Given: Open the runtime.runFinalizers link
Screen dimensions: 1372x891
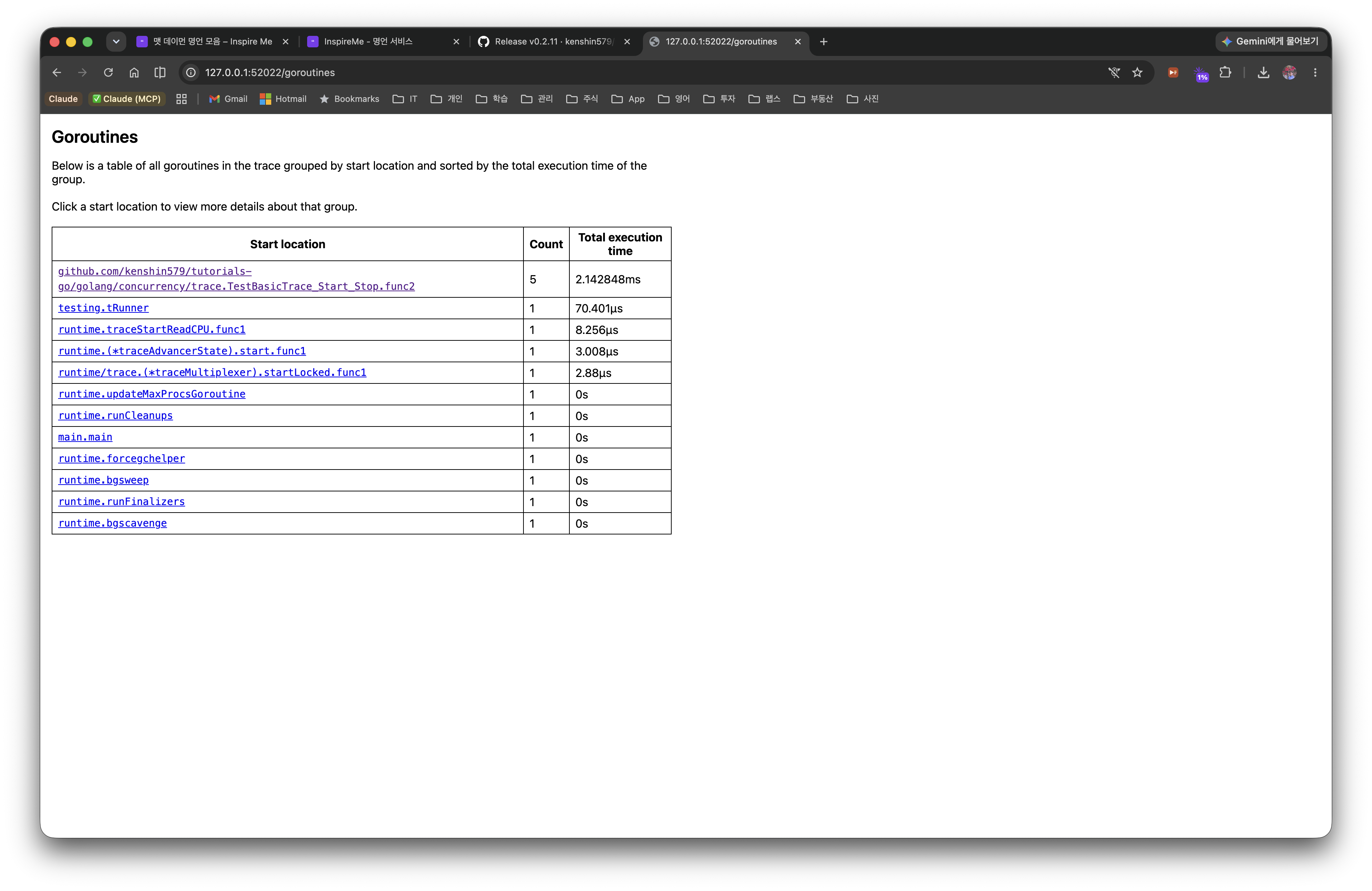Looking at the screenshot, I should click(122, 501).
